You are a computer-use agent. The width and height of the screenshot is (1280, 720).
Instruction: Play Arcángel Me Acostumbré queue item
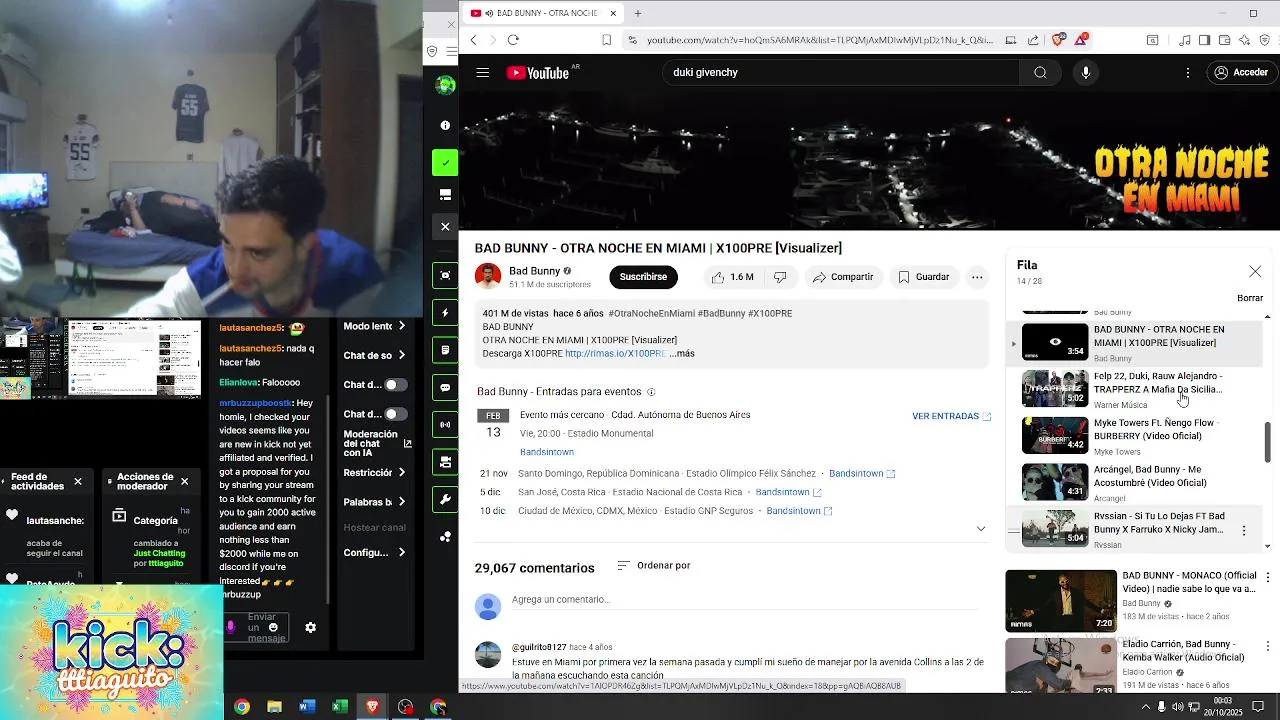point(1134,482)
